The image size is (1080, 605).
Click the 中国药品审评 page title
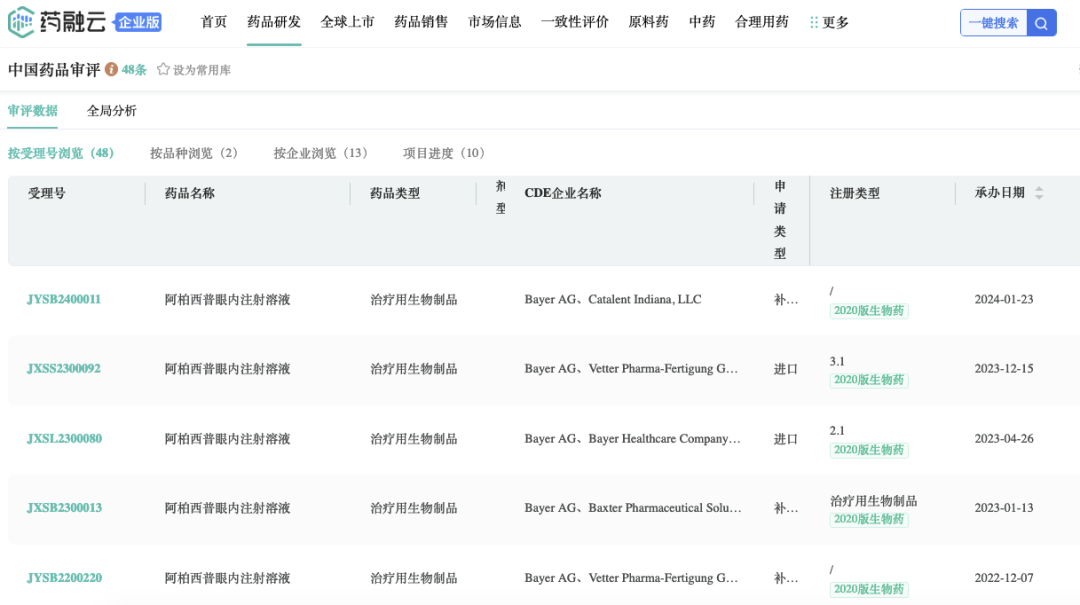54,70
